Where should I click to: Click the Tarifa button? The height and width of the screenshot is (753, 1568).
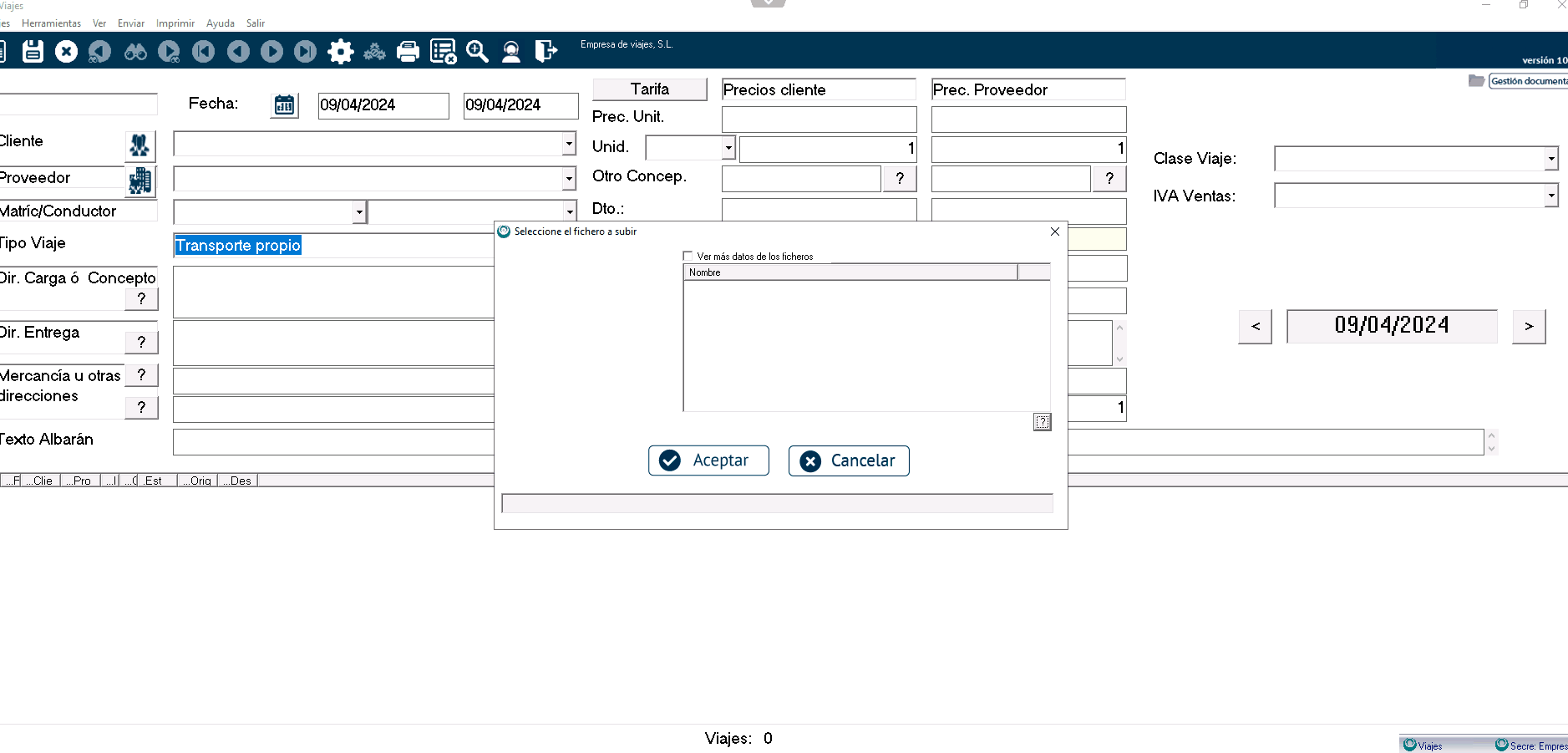click(x=649, y=89)
